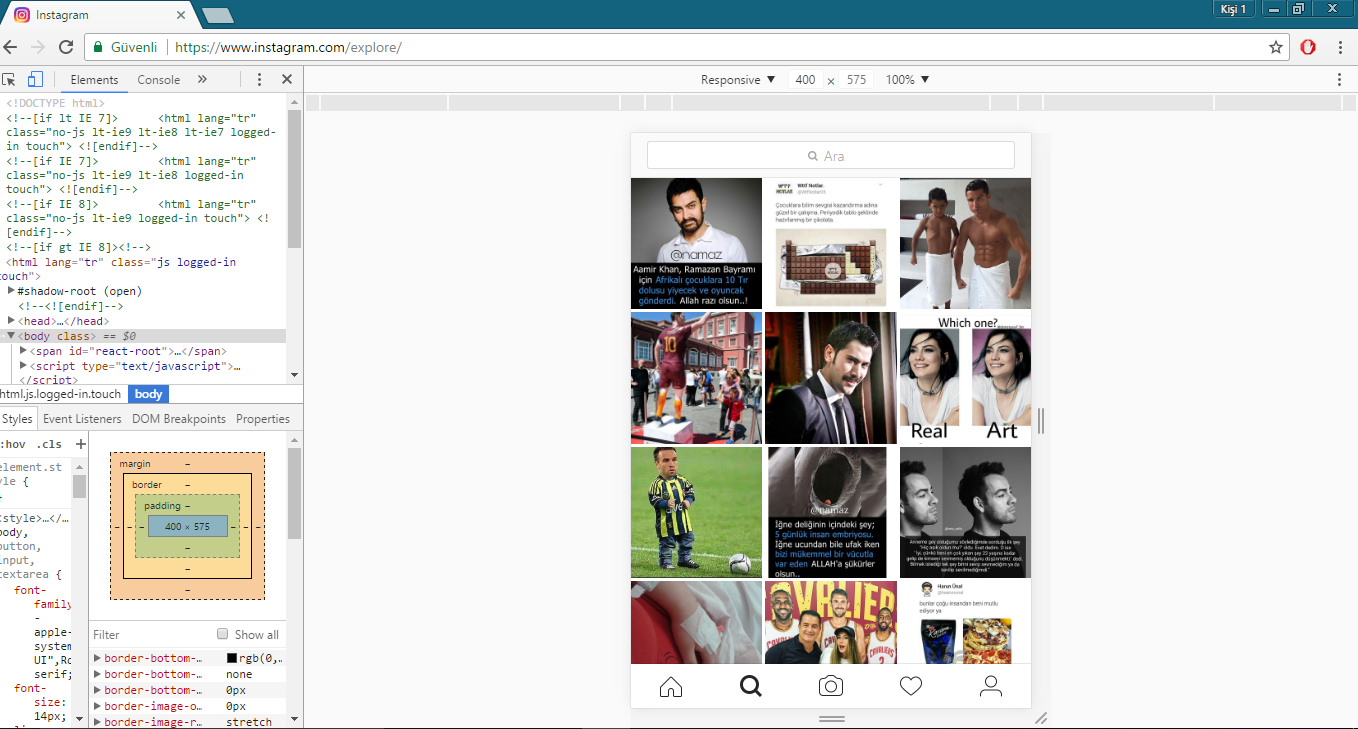Switch to the Console tab
The image size is (1358, 729).
(x=159, y=80)
